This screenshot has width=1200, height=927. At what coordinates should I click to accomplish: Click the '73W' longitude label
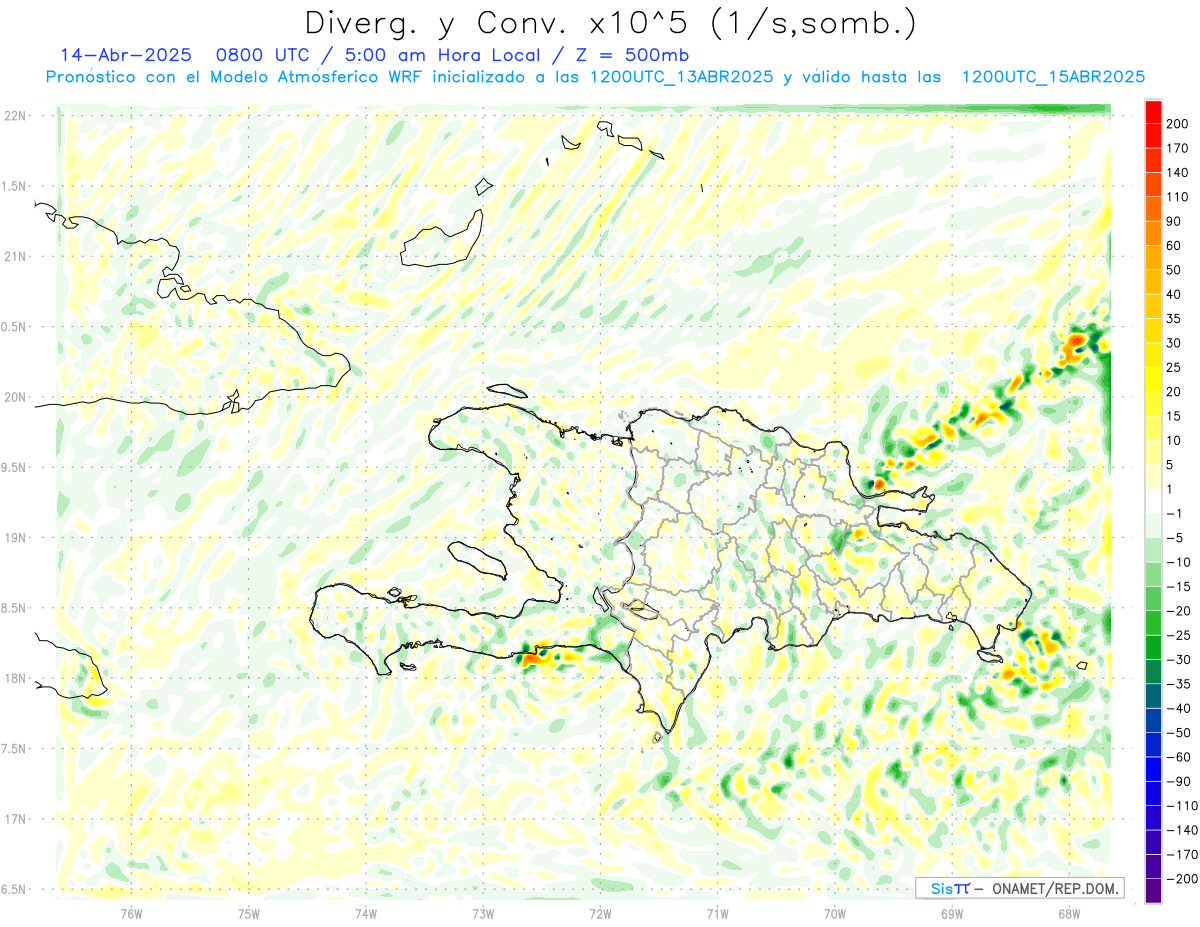[483, 913]
